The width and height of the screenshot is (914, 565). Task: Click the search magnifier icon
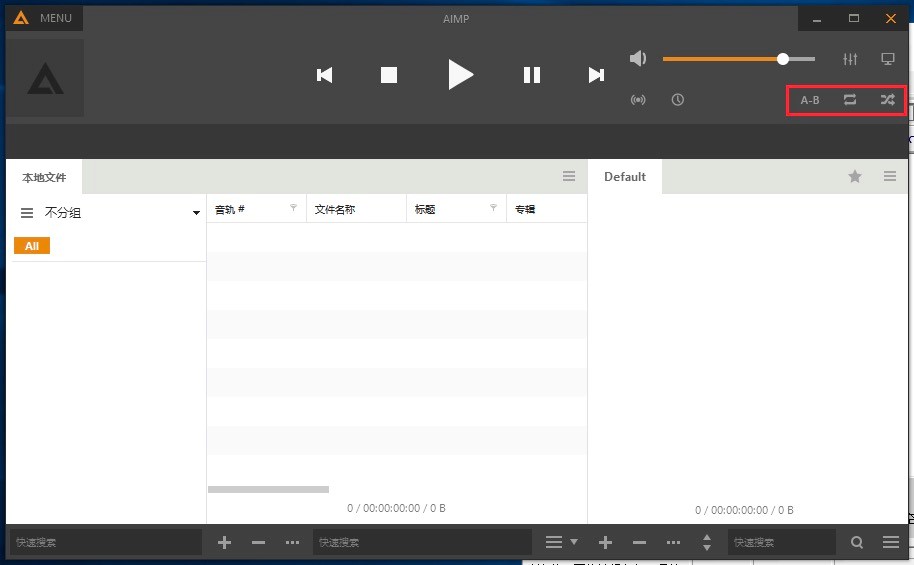coord(857,542)
